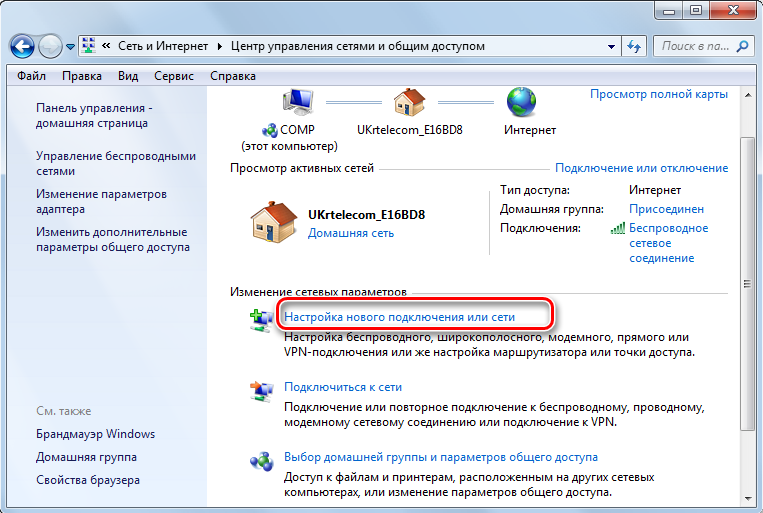This screenshot has width=763, height=513.
Task: Click 'Присоединен' homegroup link
Action: pos(666,209)
